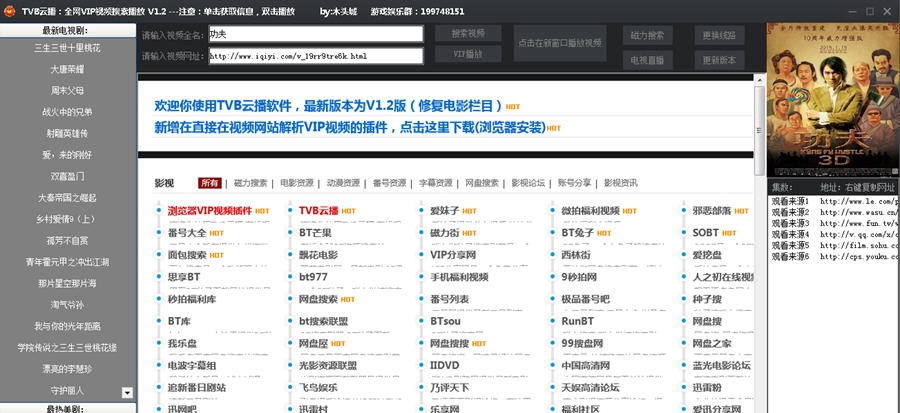This screenshot has width=900, height=413.
Task: Click the 功夫 3D movie poster
Action: (x=833, y=100)
